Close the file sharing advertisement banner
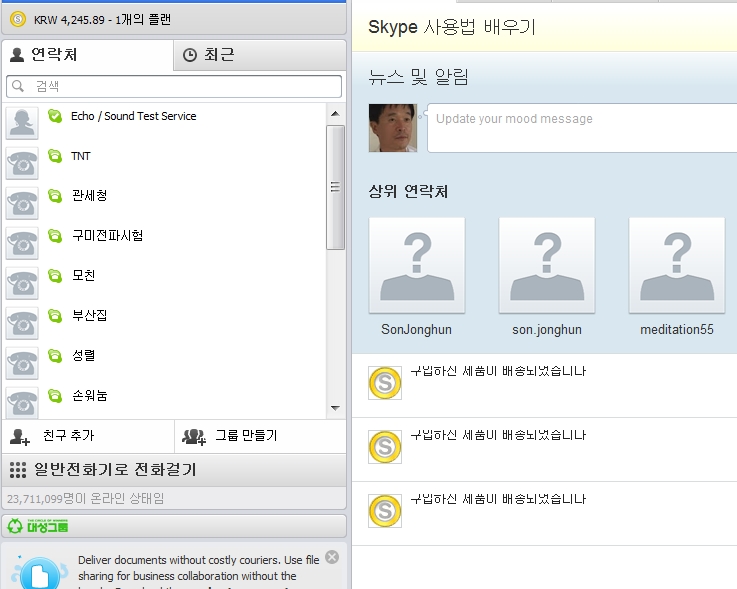737x589 pixels. point(332,557)
